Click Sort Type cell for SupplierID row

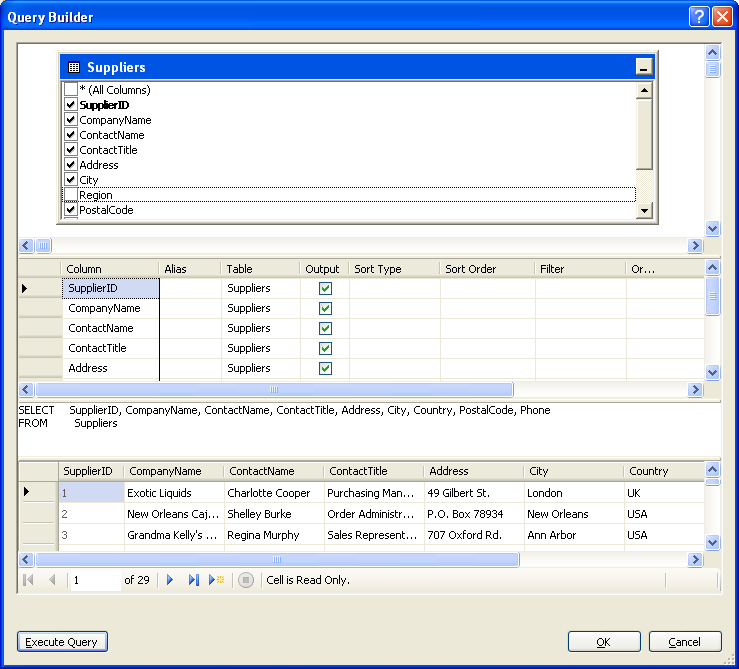394,288
